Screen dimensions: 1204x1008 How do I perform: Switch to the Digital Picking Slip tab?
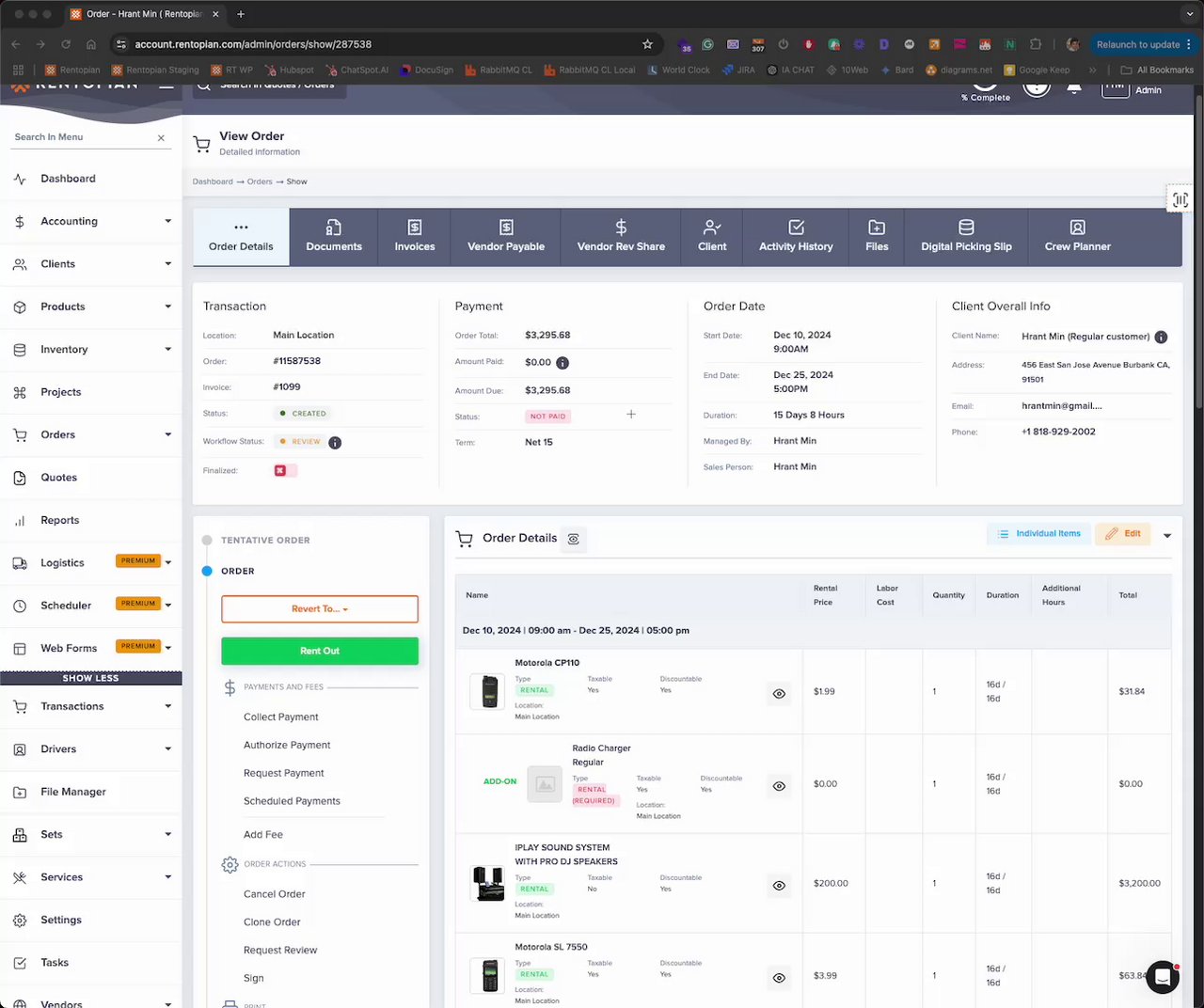(966, 237)
